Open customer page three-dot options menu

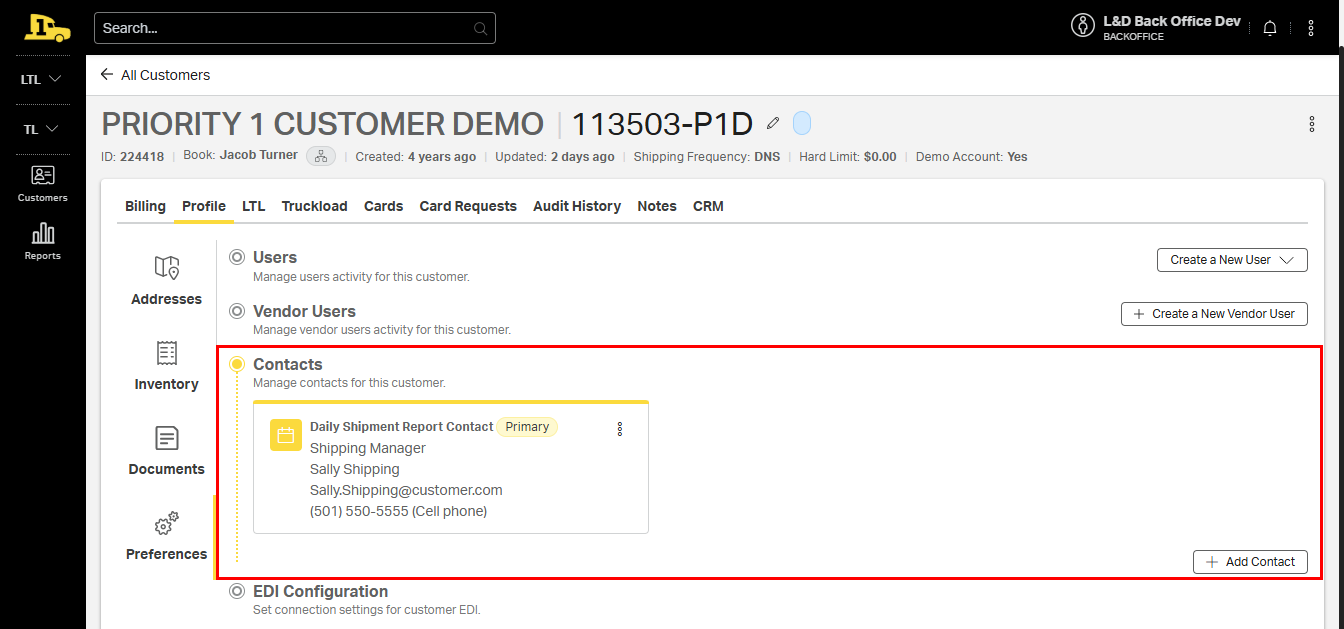point(1312,124)
